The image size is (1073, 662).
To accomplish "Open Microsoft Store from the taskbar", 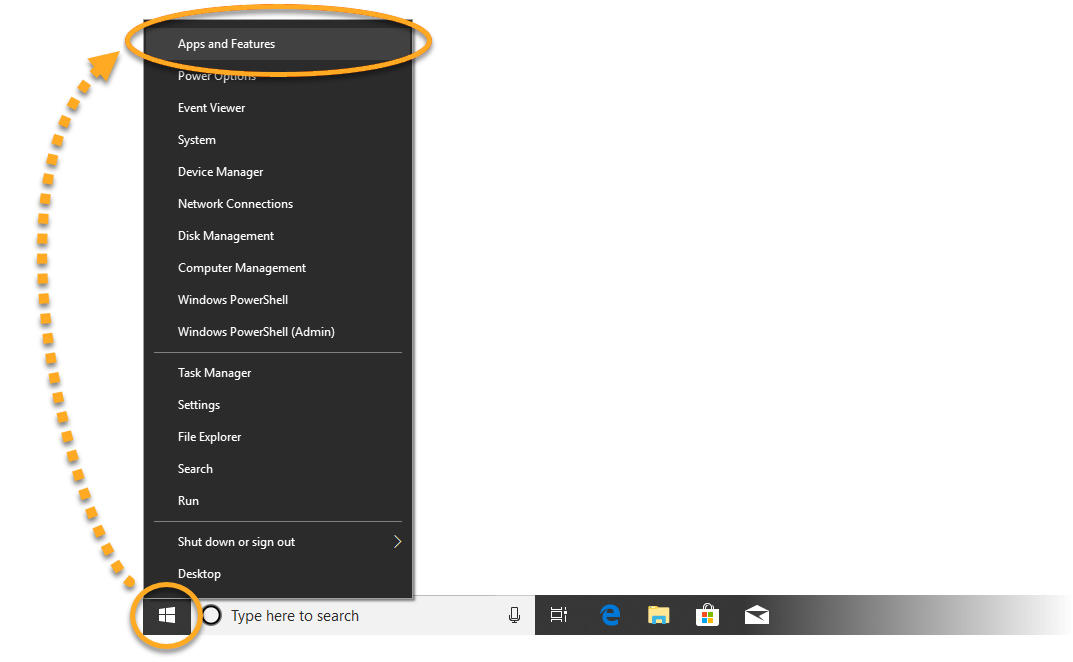I will pos(707,616).
